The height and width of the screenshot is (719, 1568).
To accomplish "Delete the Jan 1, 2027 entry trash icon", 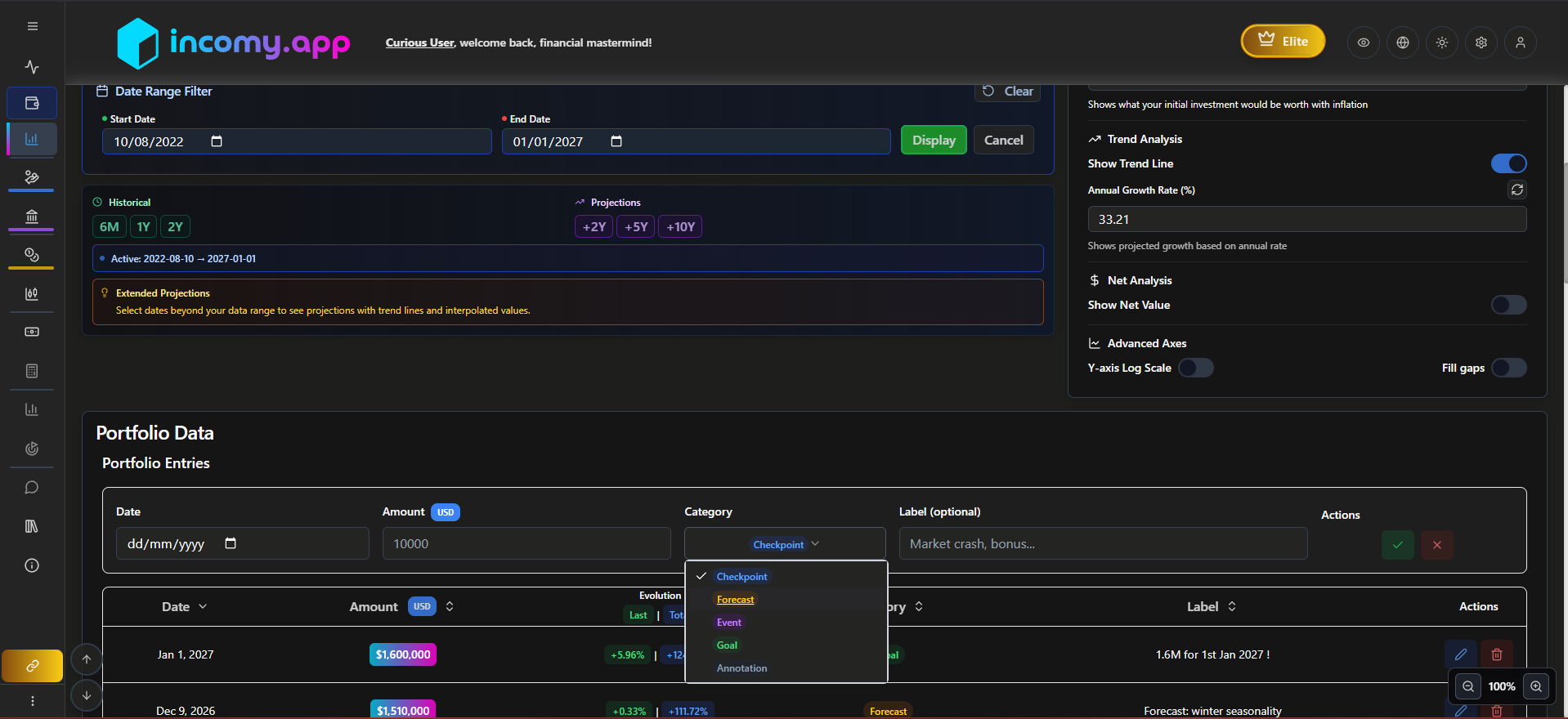I will coord(1497,654).
